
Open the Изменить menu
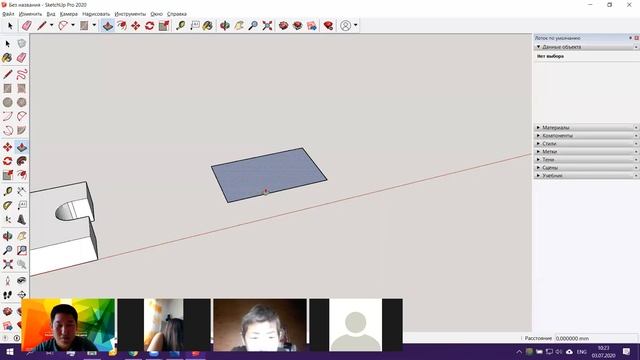(x=30, y=14)
